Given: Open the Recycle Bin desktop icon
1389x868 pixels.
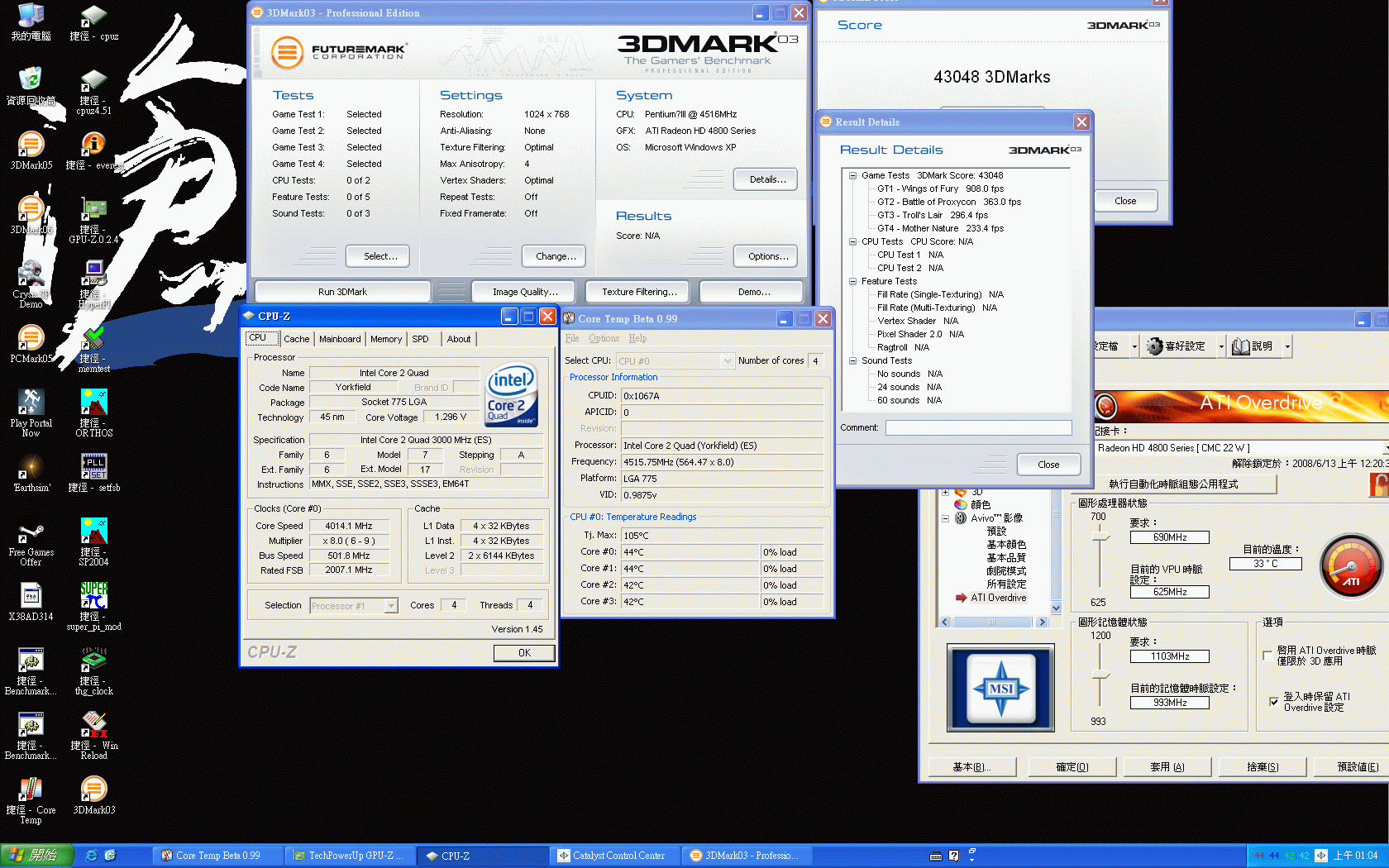Looking at the screenshot, I should click(x=31, y=85).
